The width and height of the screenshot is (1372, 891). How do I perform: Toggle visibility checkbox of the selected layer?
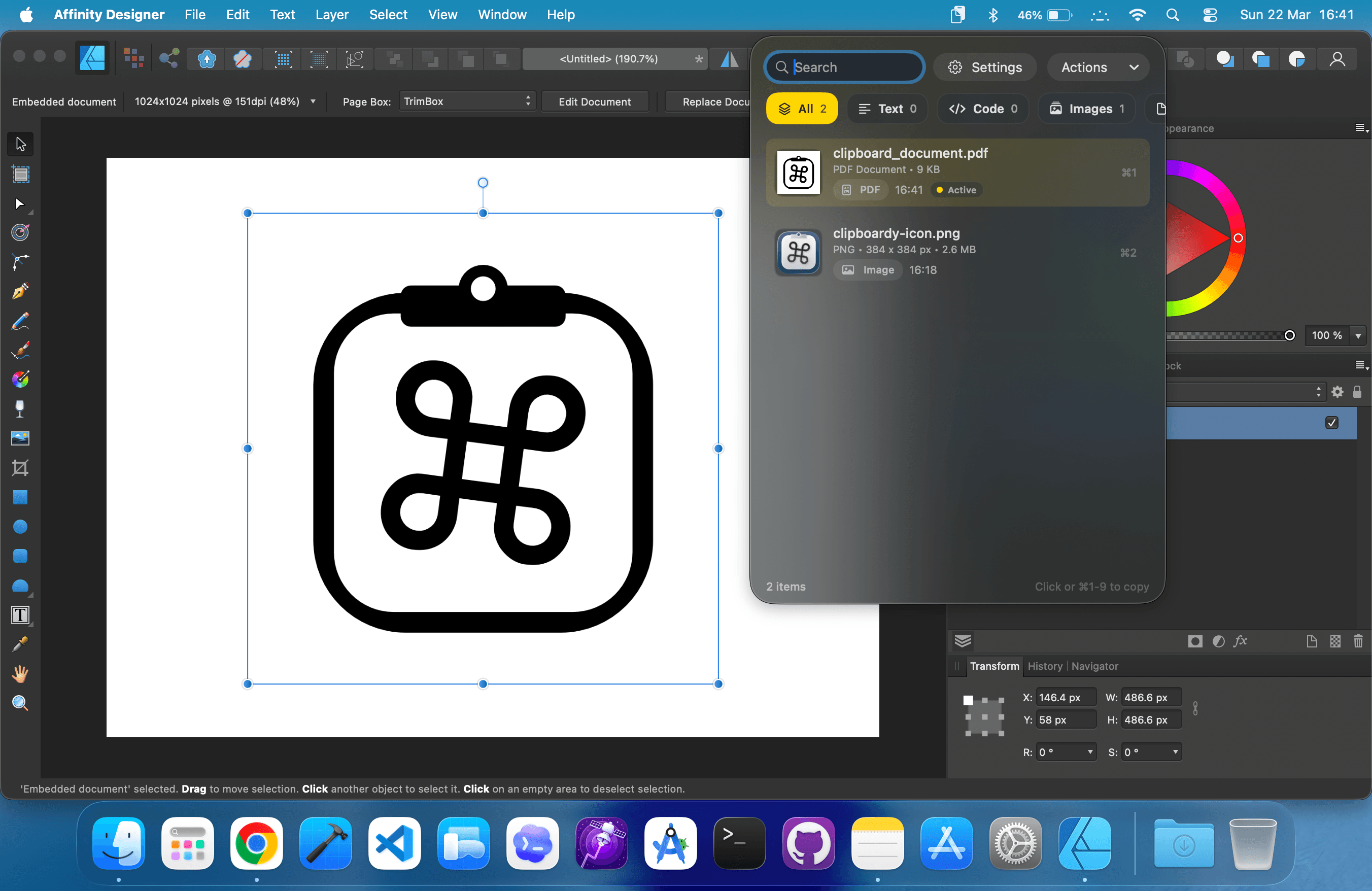(x=1331, y=423)
